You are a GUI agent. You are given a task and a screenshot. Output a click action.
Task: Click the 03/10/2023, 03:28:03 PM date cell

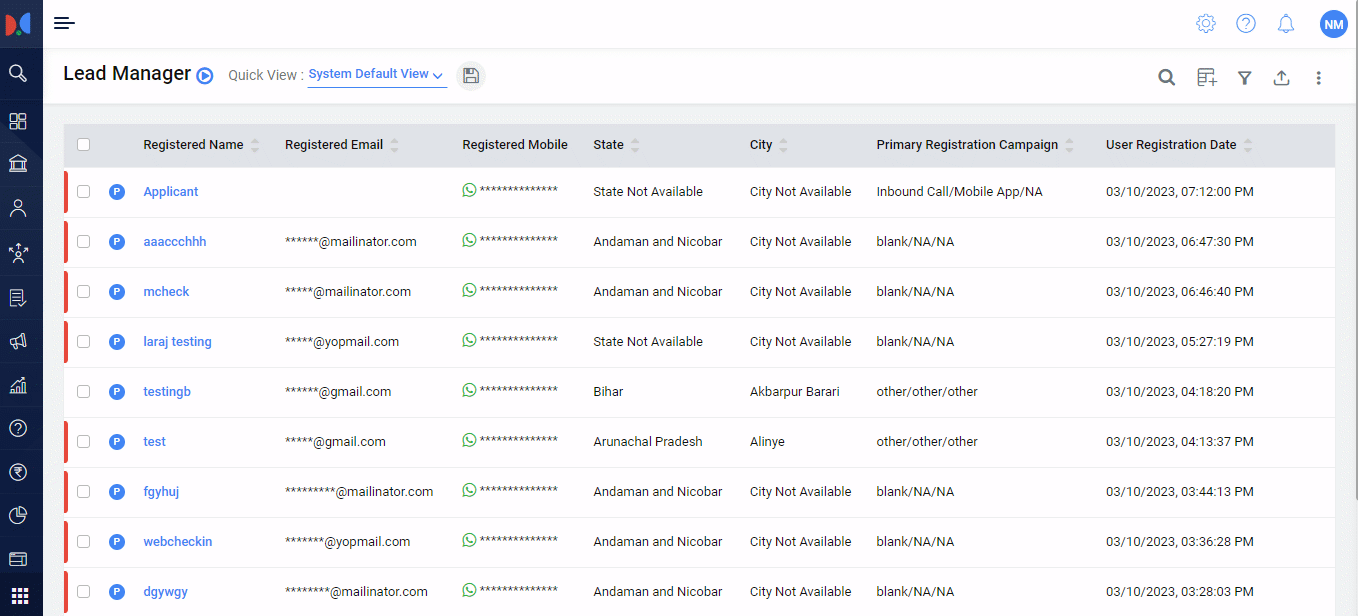coord(1180,592)
